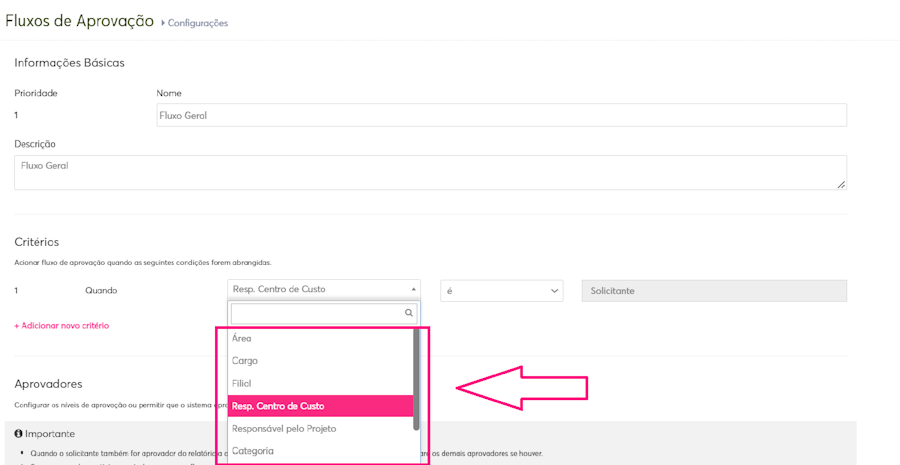The image size is (900, 465).
Task: Select the Categoria option
Action: click(x=253, y=451)
